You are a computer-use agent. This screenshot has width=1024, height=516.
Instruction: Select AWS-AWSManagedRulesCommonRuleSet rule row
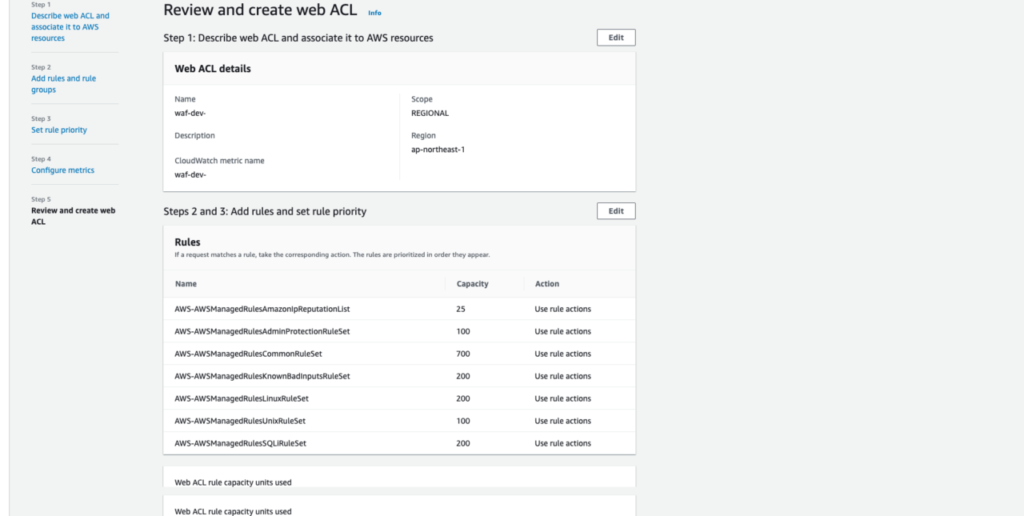pyautogui.click(x=399, y=353)
